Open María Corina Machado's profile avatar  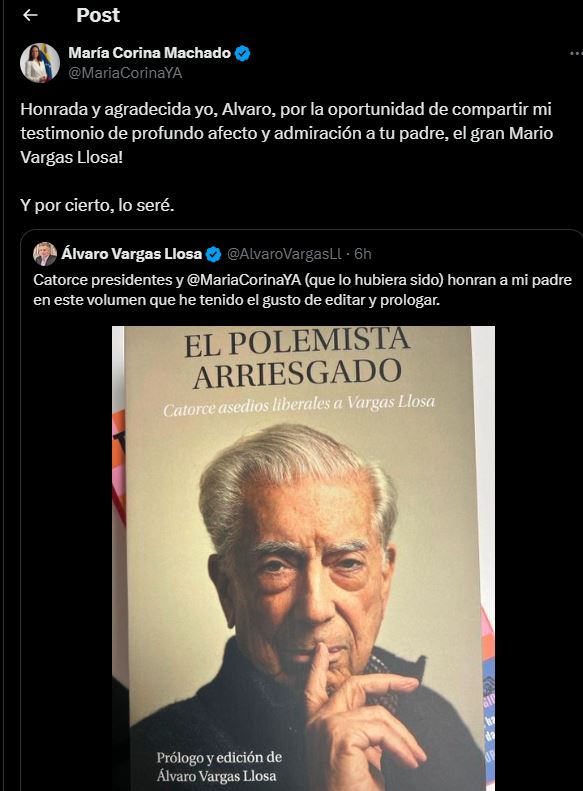pyautogui.click(x=40, y=63)
